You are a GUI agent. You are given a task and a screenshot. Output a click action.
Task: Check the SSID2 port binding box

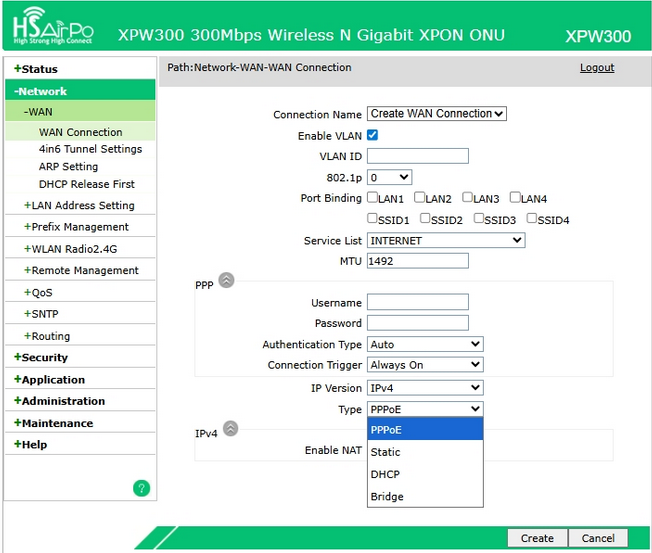pos(425,218)
